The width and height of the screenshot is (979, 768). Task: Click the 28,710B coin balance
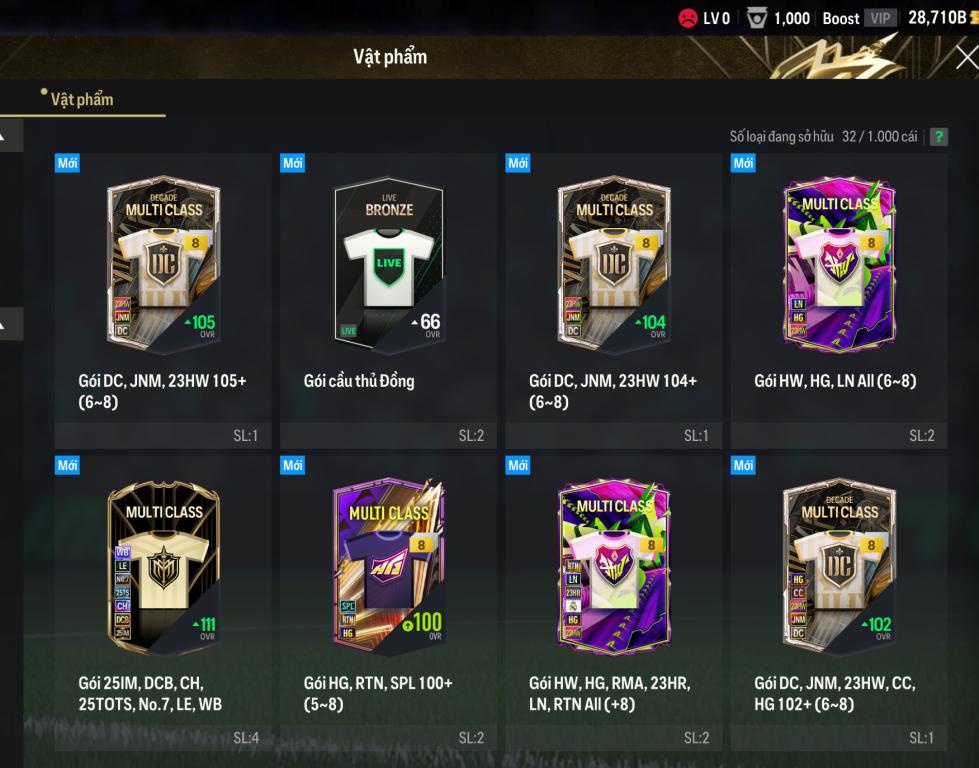click(937, 17)
